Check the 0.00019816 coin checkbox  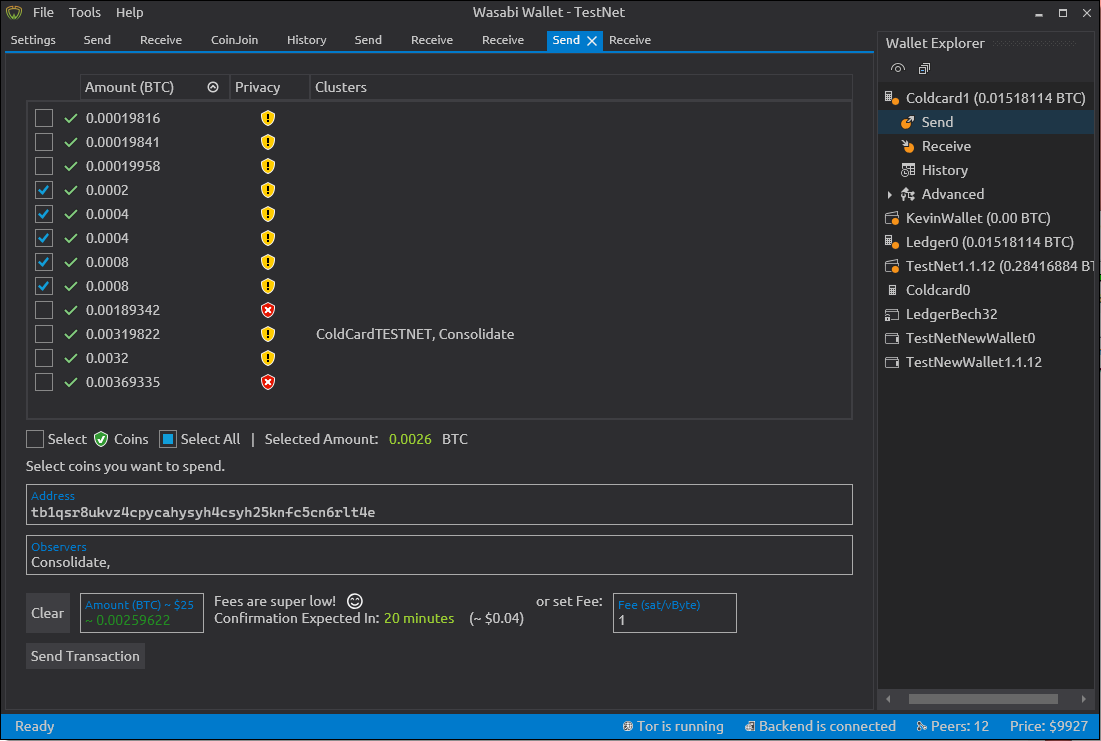point(44,118)
